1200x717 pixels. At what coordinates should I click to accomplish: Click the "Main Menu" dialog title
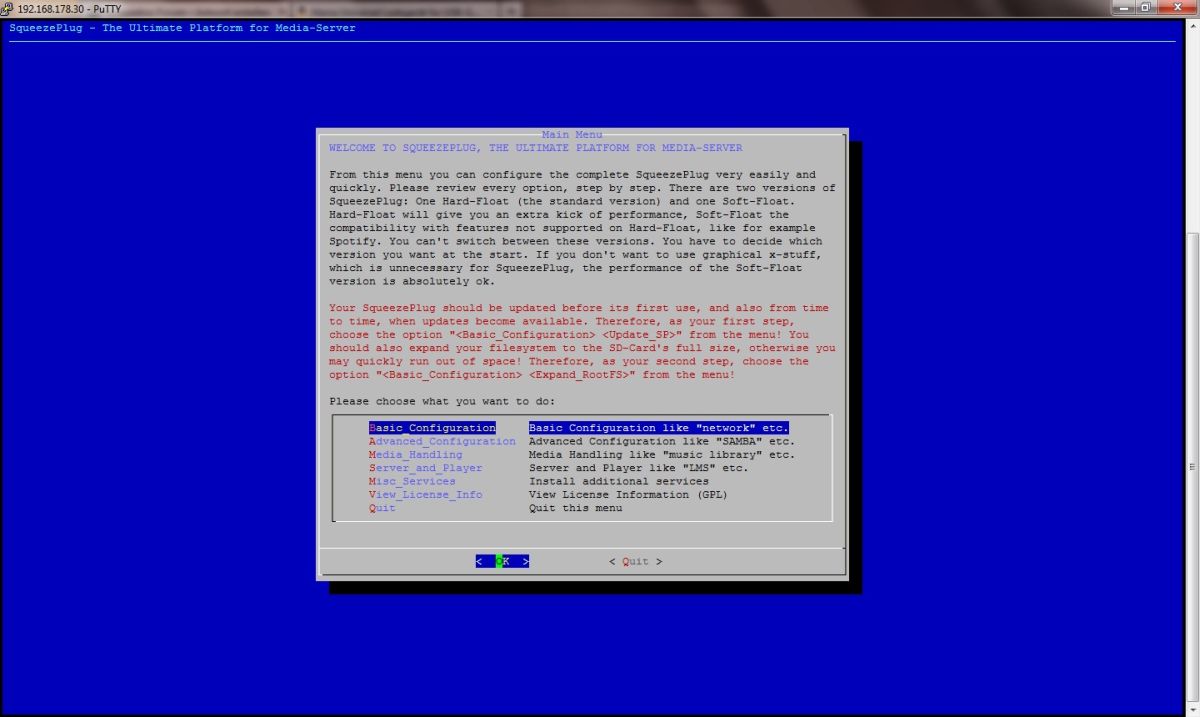pos(572,134)
